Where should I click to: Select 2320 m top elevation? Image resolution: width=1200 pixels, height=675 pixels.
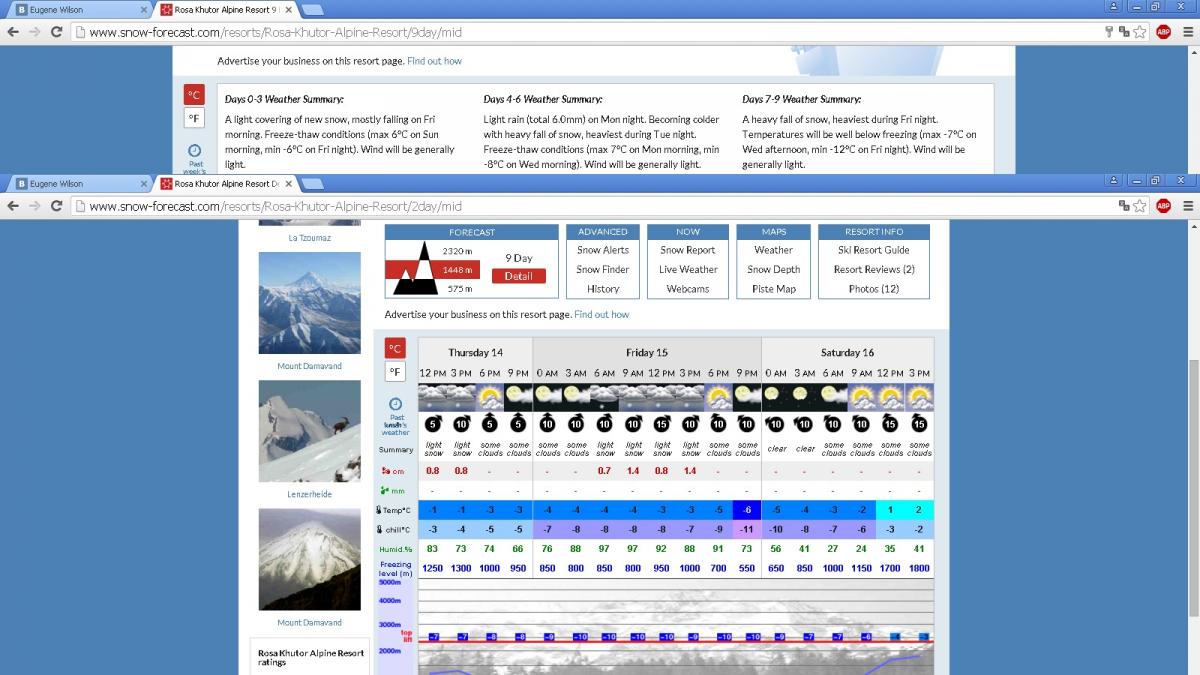[457, 251]
